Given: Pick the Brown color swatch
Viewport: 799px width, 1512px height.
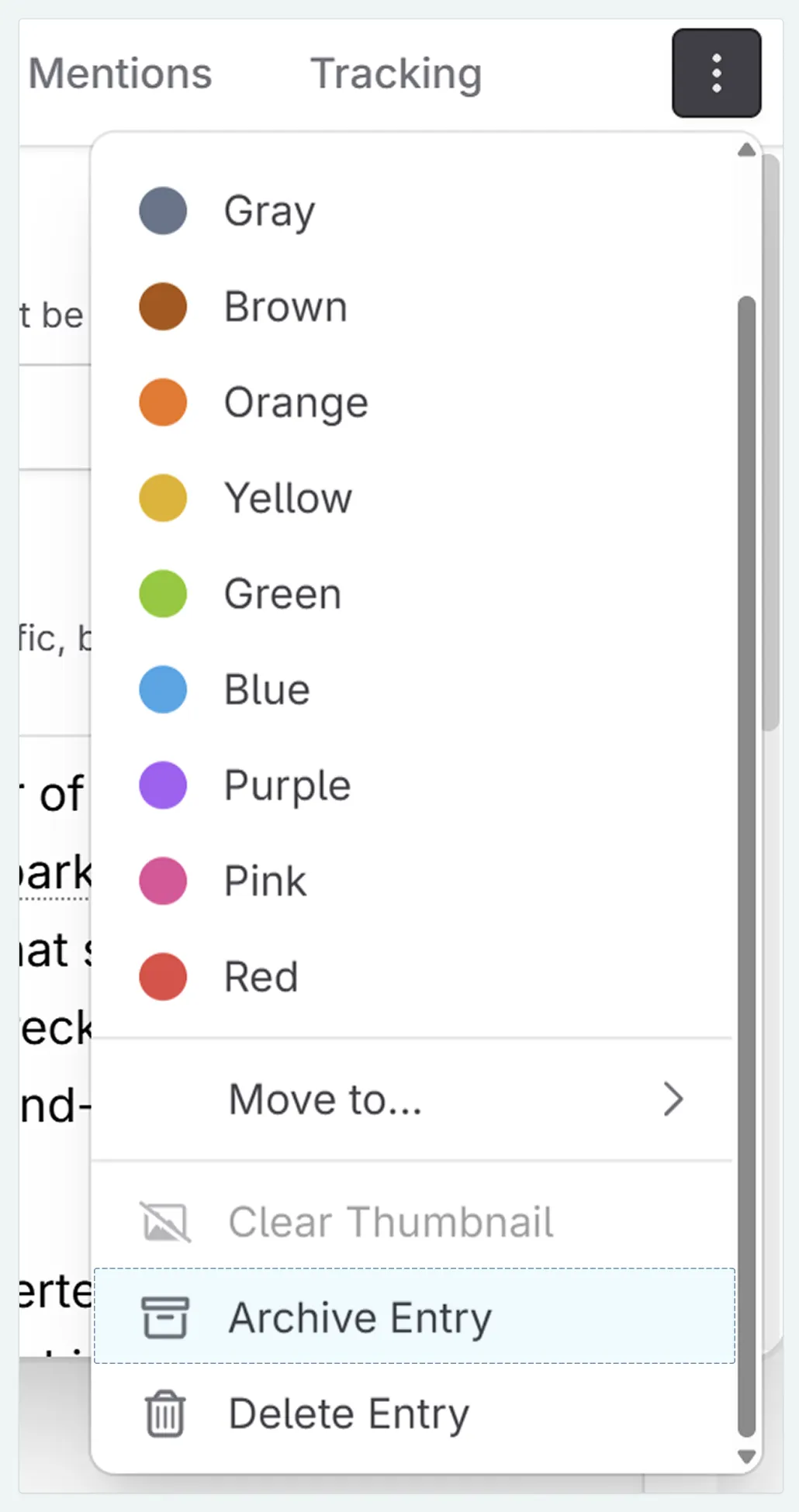Looking at the screenshot, I should [163, 306].
